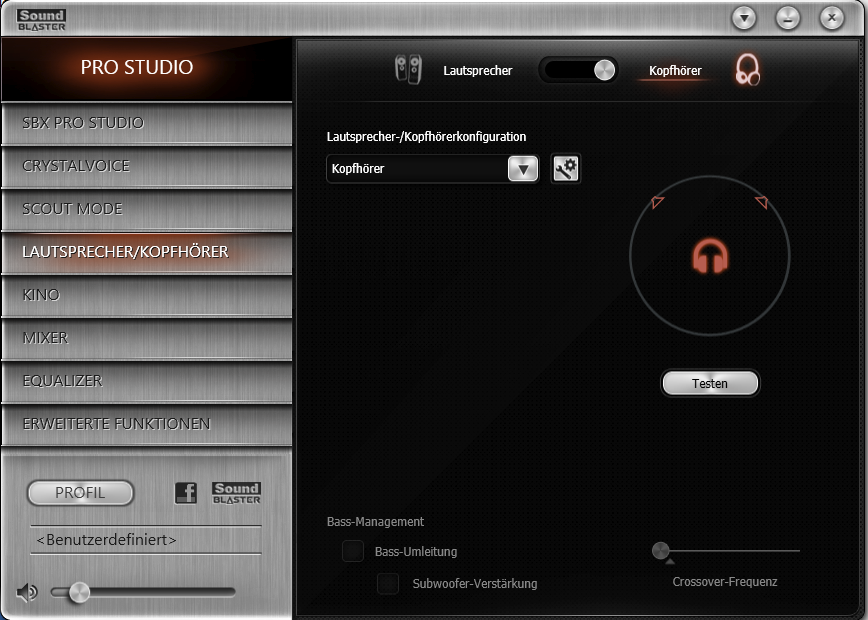
Task: Open the speaker setup wrench-and-gear icon
Action: point(566,168)
